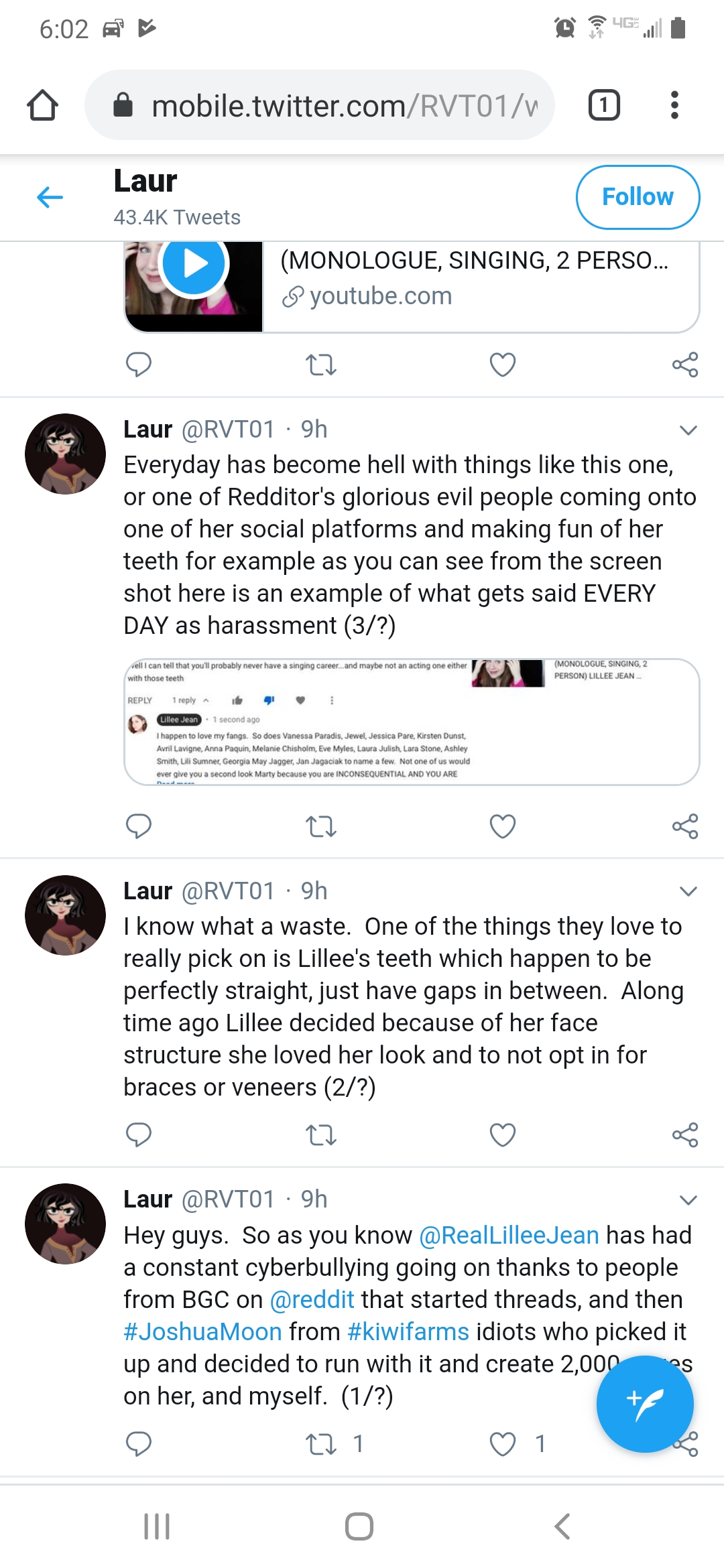Open the #kiwifarms hashtag
The height and width of the screenshot is (1568, 724).
click(x=408, y=1331)
